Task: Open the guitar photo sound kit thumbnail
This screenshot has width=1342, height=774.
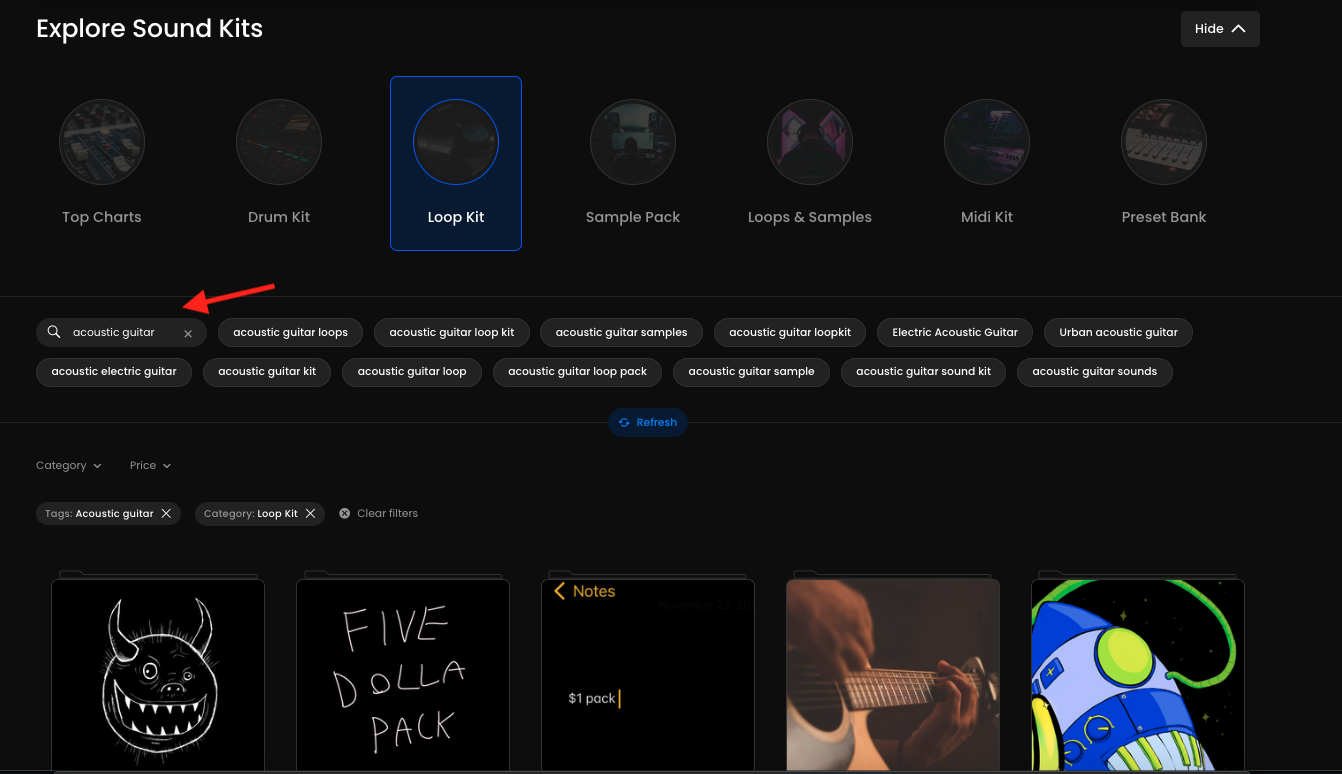Action: coord(893,675)
